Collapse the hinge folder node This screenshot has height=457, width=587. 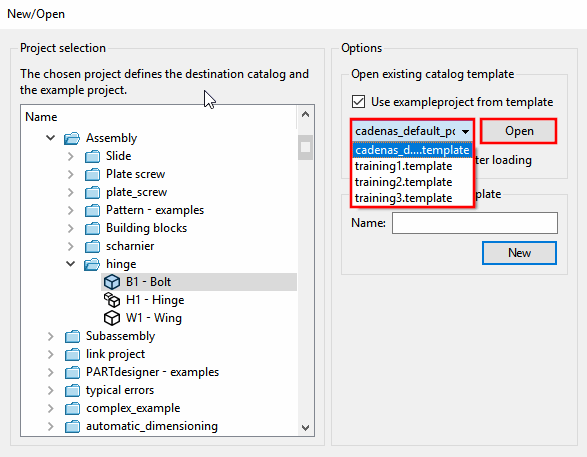pyautogui.click(x=70, y=264)
